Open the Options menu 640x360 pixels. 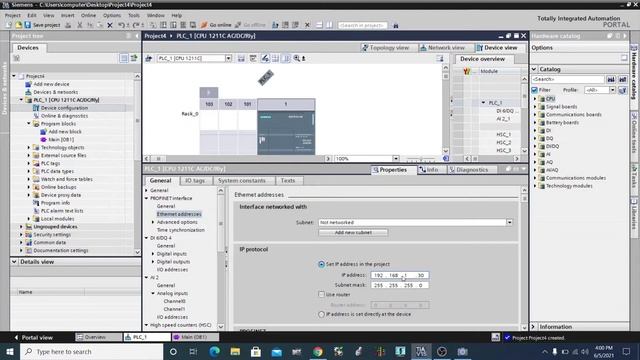(111, 15)
